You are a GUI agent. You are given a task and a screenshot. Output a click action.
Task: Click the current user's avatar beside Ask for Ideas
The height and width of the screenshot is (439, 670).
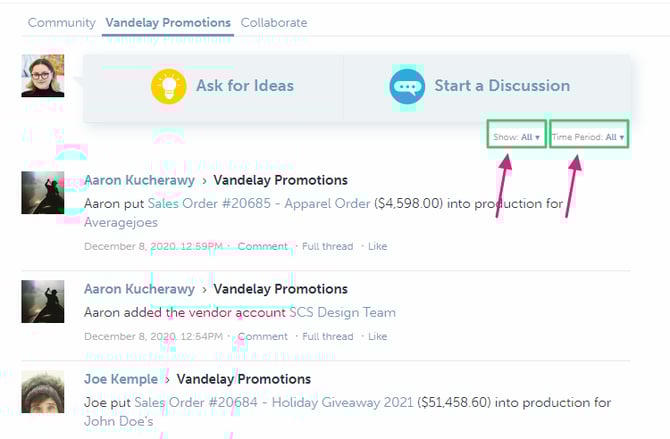click(43, 76)
